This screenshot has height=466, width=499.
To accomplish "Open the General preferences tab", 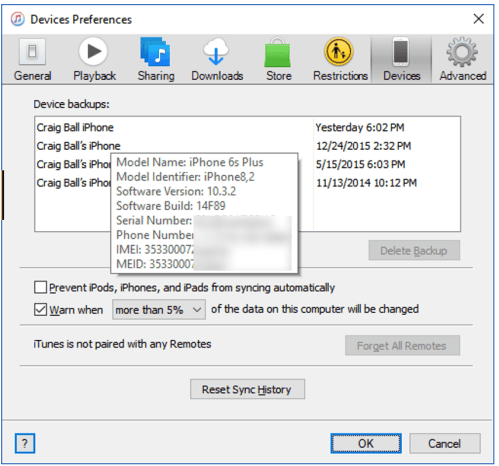I will [x=32, y=60].
